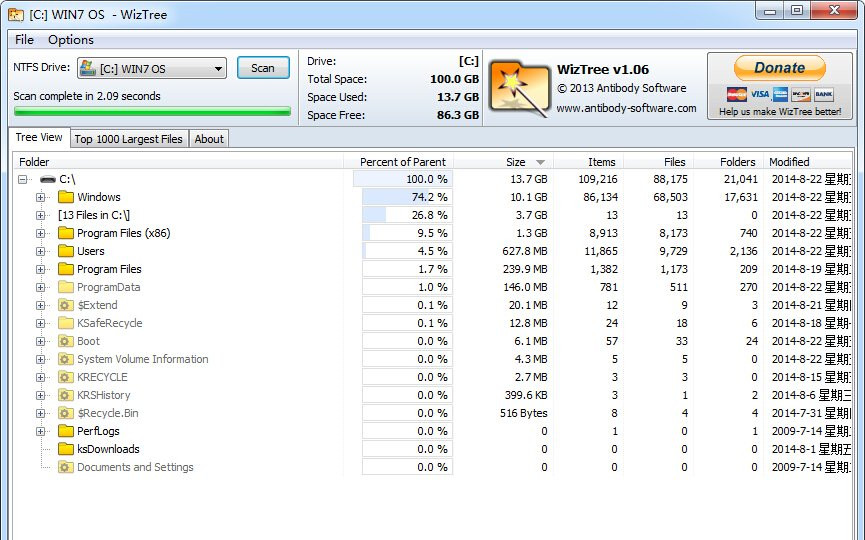Click the 'Help us make WizTree better!' text
Screen dimensions: 865x540
pos(780,111)
